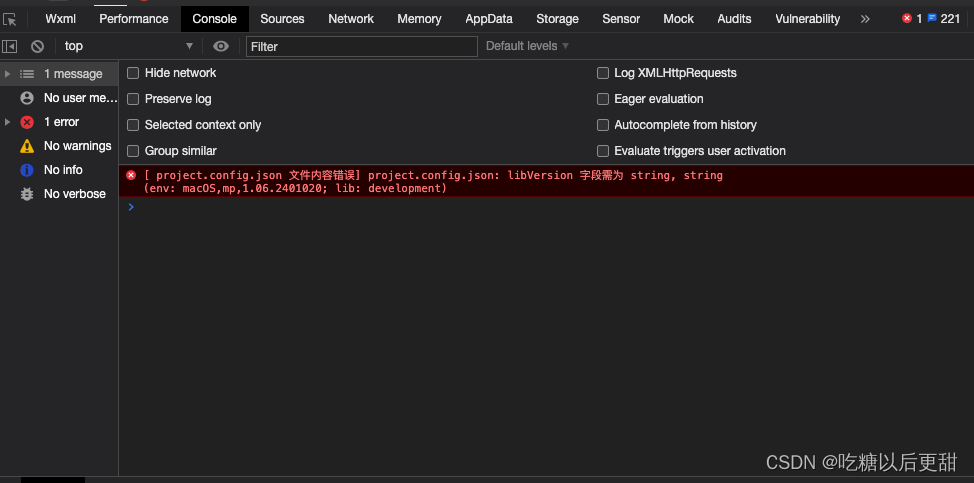The height and width of the screenshot is (483, 974).
Task: Toggle the console sidebar panel icon
Action: click(9, 46)
